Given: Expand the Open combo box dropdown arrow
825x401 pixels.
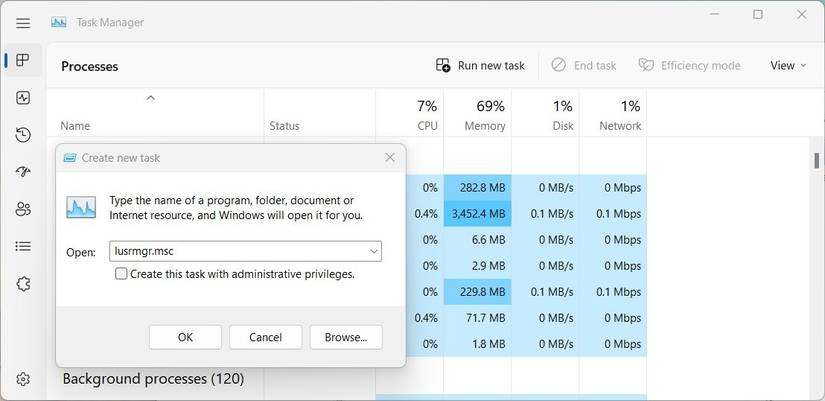Looking at the screenshot, I should coord(374,252).
